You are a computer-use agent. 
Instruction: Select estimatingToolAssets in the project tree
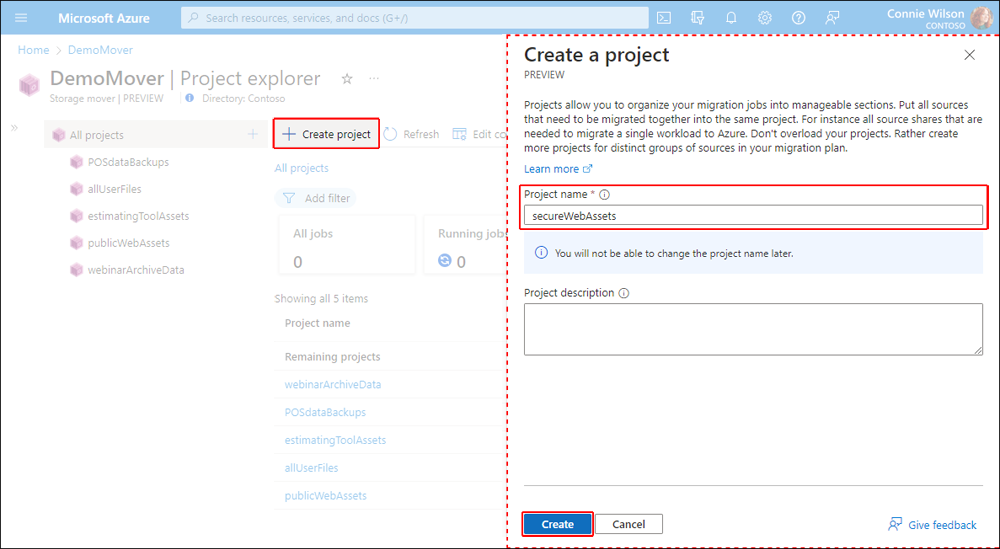138,216
